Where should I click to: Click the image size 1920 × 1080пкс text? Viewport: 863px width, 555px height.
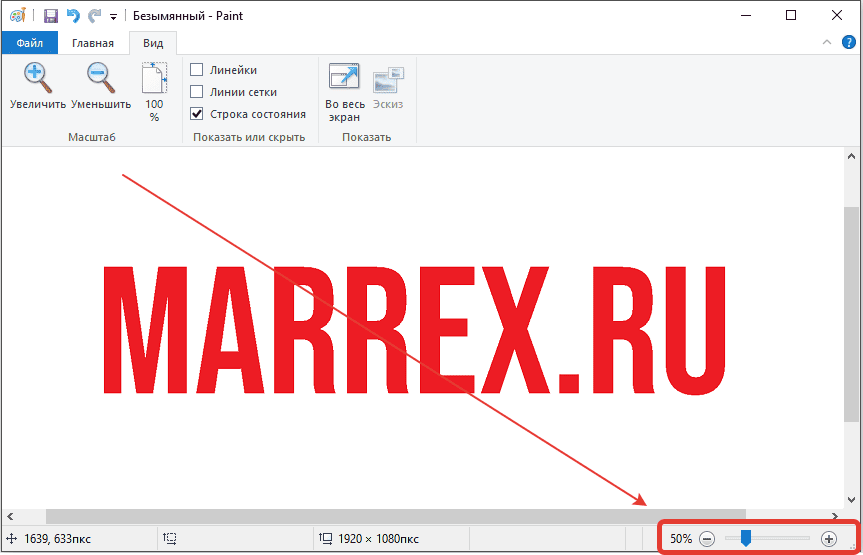pyautogui.click(x=379, y=539)
